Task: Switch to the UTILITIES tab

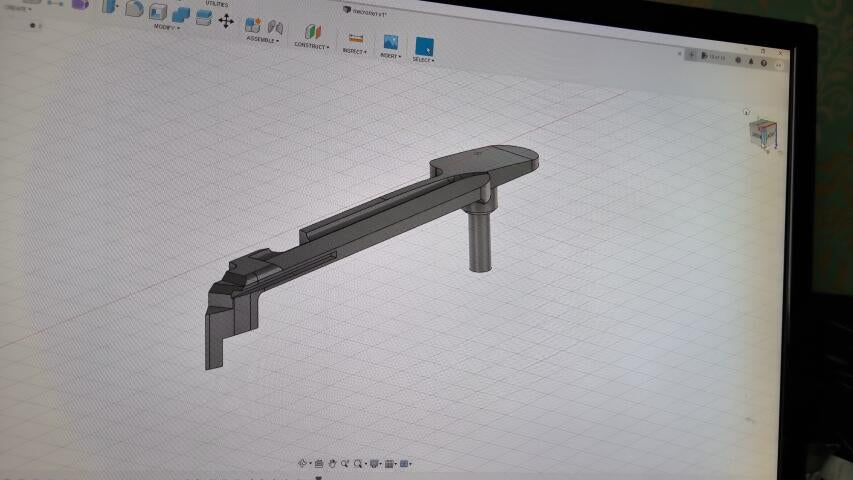Action: [x=217, y=4]
